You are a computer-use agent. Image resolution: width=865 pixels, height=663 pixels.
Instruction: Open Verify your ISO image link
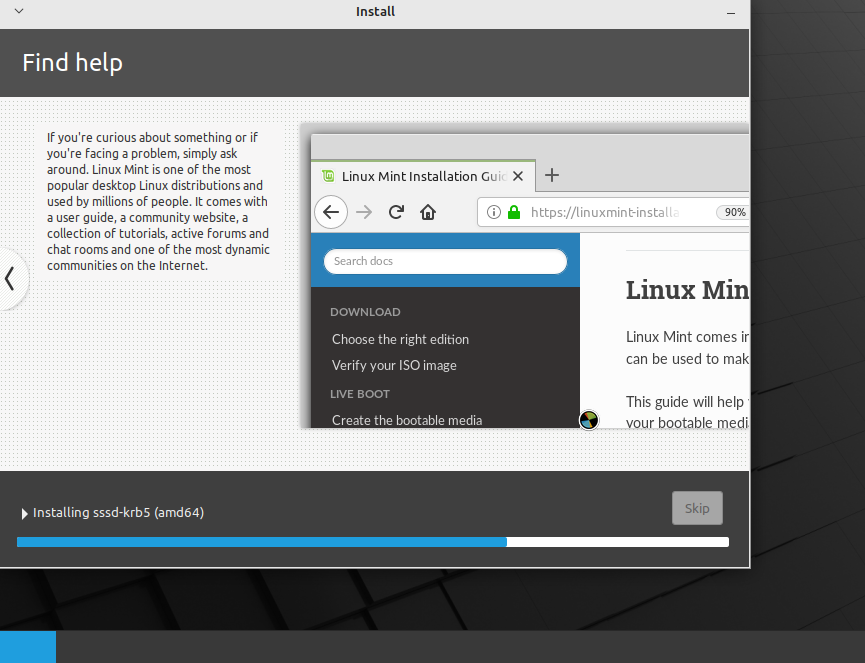click(x=394, y=365)
